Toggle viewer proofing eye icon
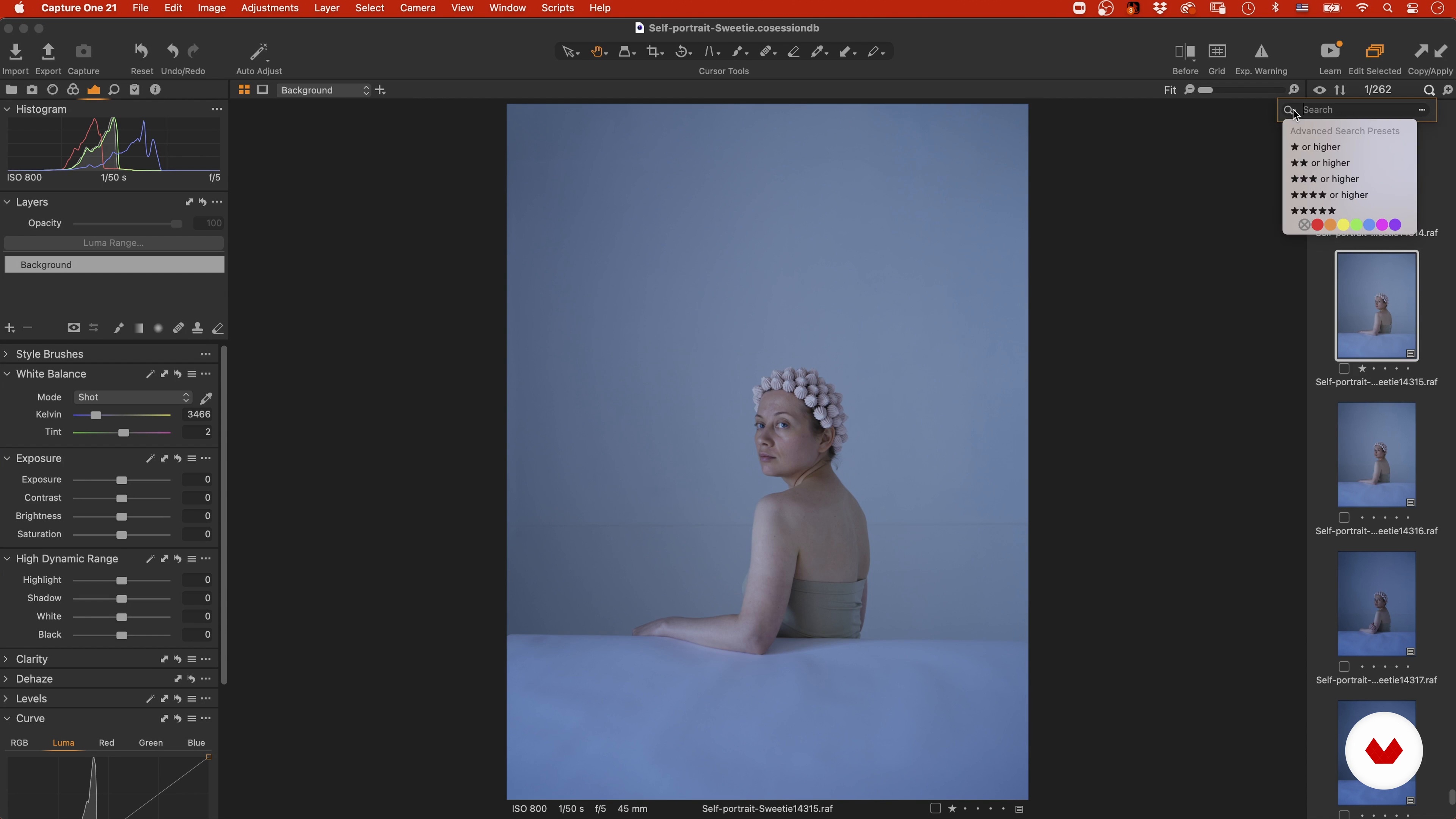The height and width of the screenshot is (819, 1456). [1319, 90]
